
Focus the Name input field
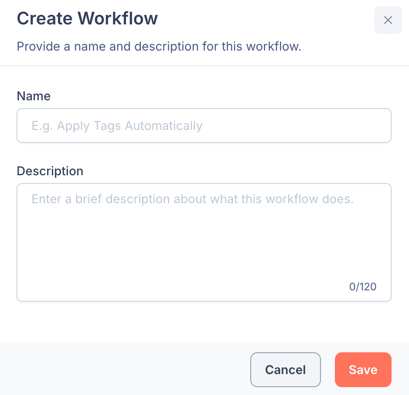(x=204, y=126)
